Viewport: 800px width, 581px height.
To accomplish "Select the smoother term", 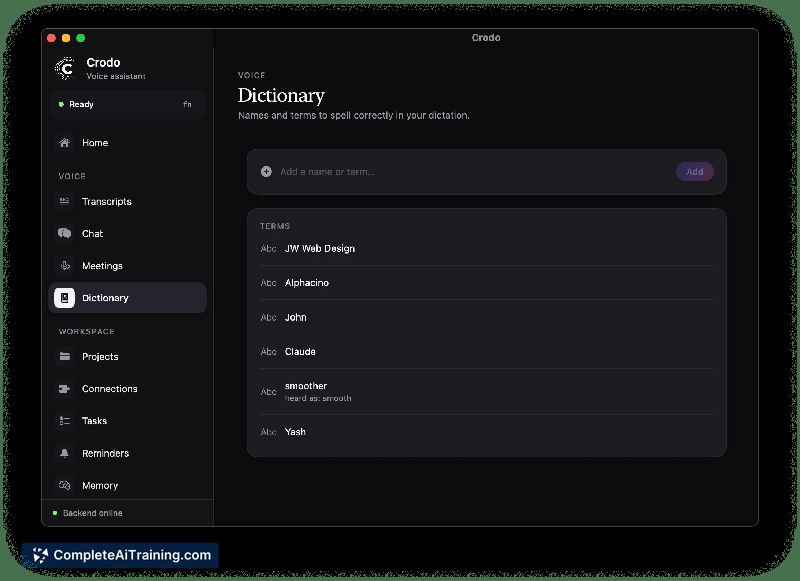I will 306,386.
